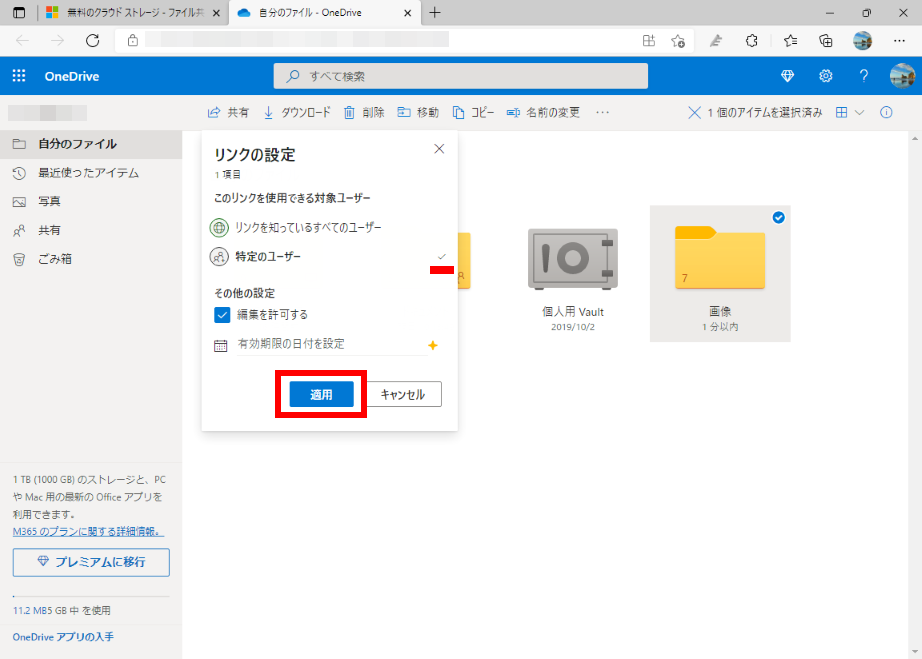The width and height of the screenshot is (922, 659).
Task: Open the settings gear in OneDrive header
Action: tap(826, 76)
